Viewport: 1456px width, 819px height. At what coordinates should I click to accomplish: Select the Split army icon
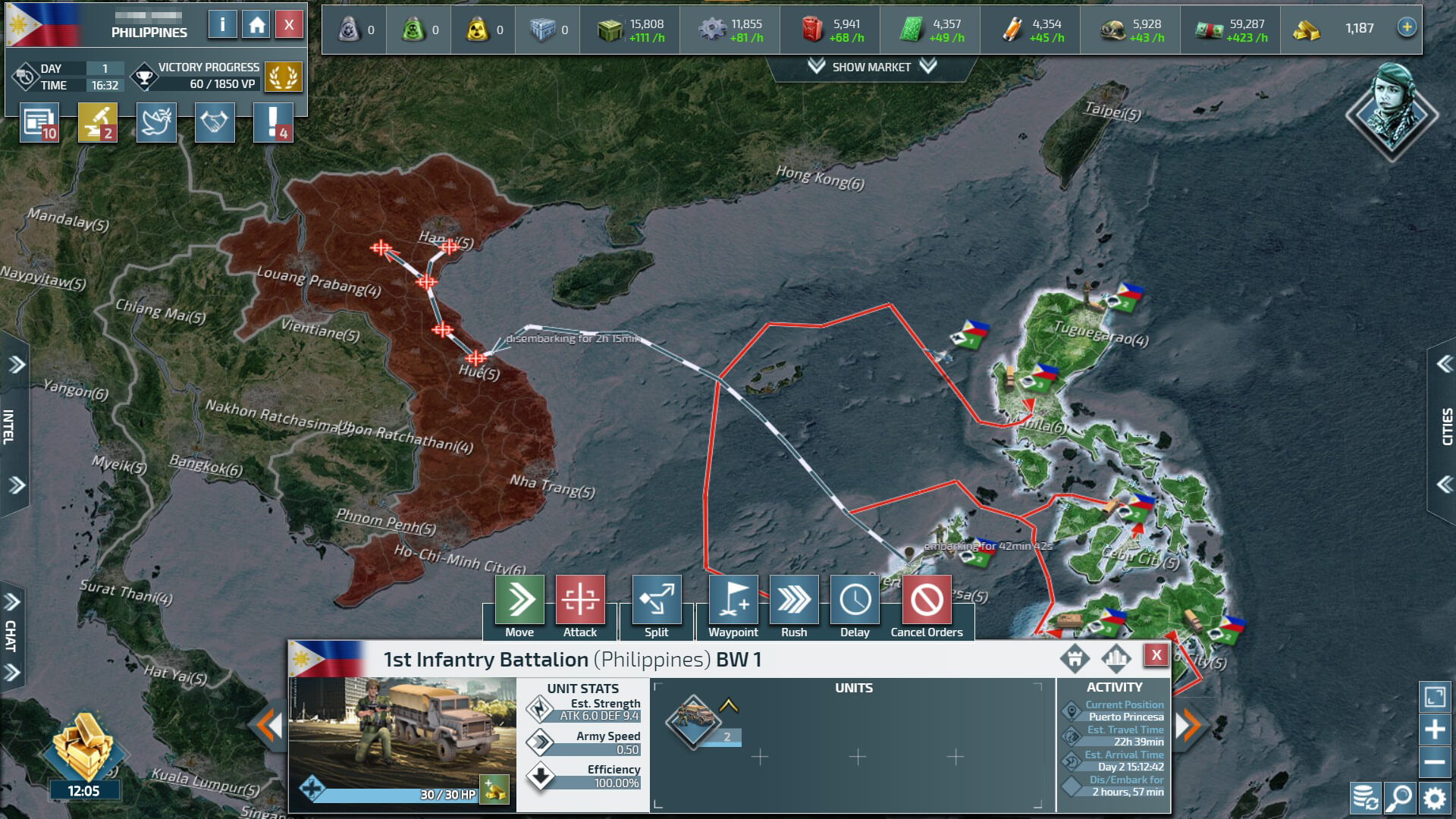coord(657,600)
